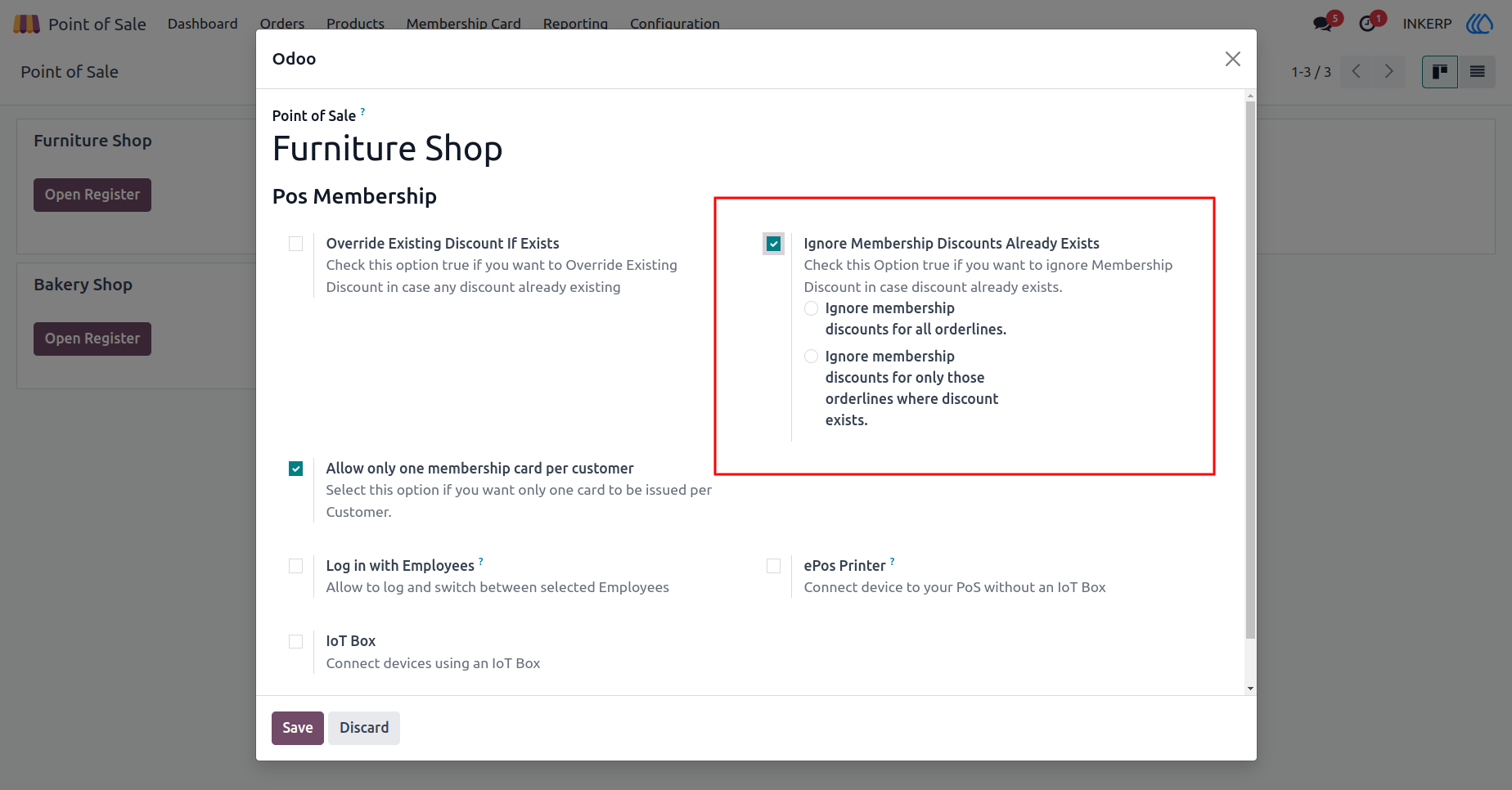Click the Pos Membership section heading

pos(354,196)
